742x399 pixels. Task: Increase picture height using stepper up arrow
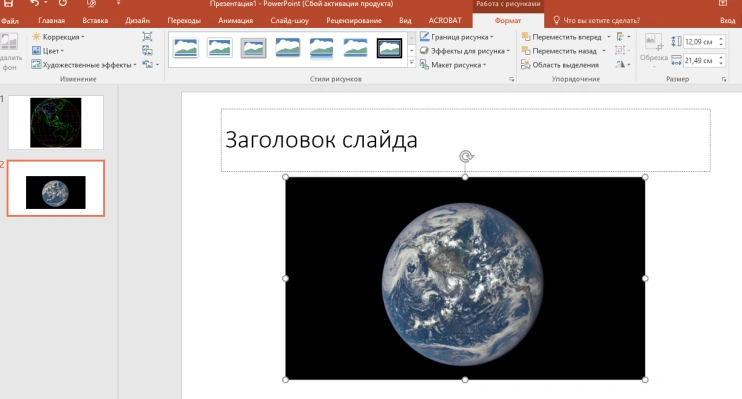pos(721,39)
